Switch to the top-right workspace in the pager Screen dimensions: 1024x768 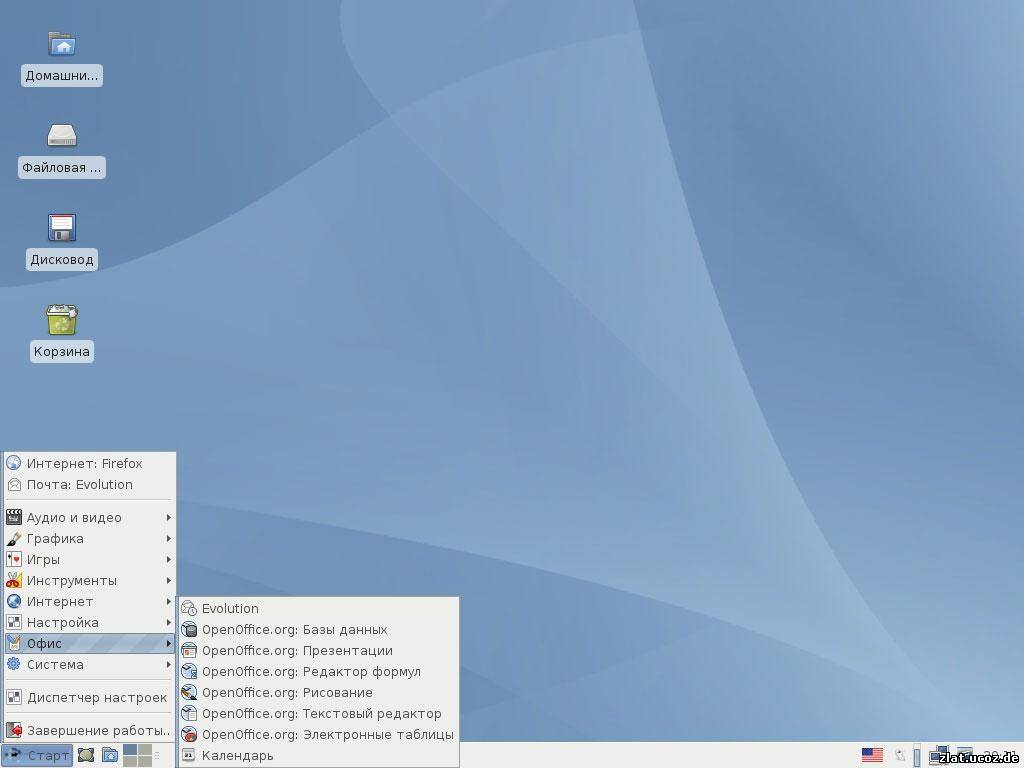point(145,749)
